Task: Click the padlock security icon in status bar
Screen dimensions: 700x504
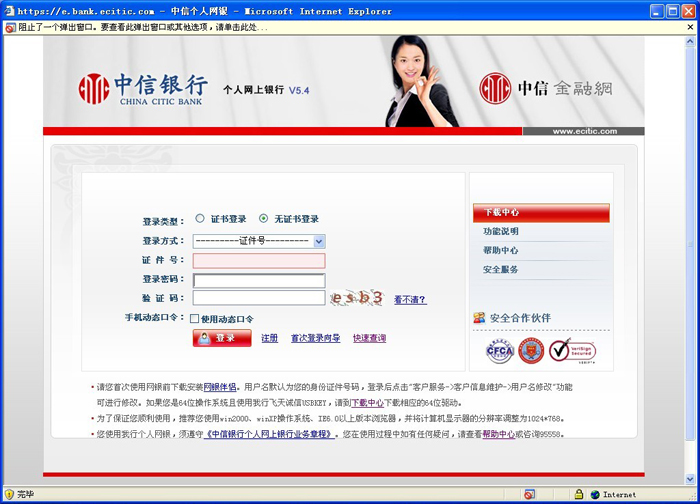Action: click(577, 494)
